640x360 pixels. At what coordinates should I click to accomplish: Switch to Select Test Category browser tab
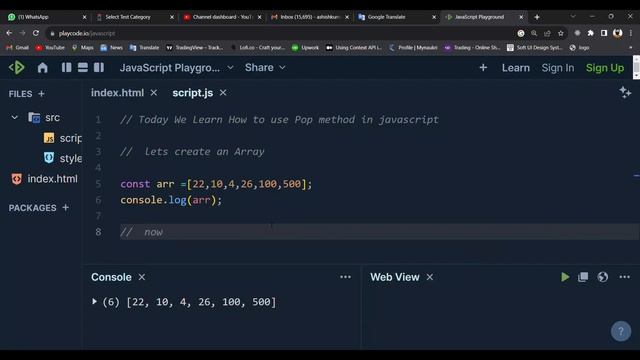point(135,17)
